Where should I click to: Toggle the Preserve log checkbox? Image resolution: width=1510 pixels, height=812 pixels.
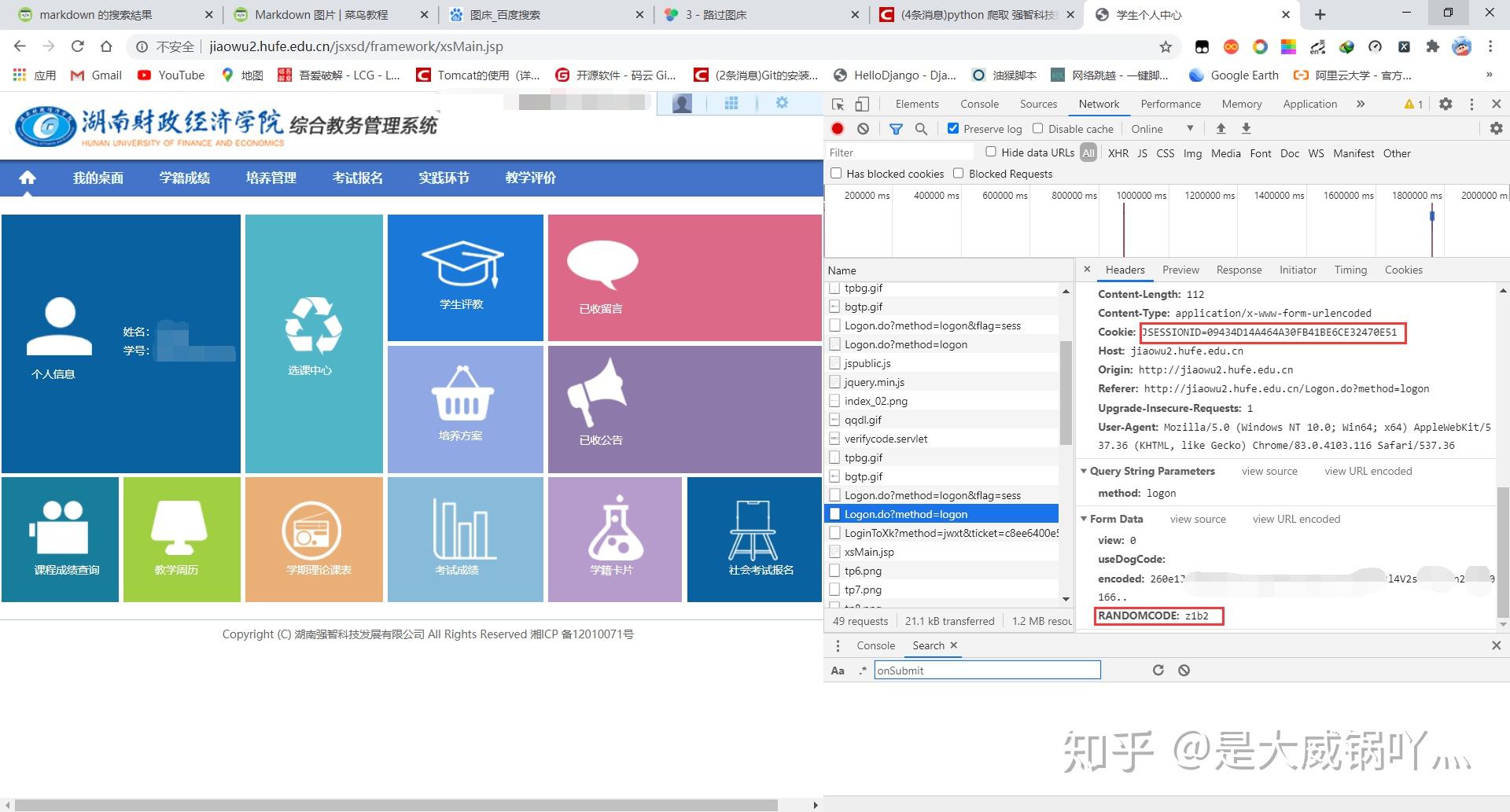pyautogui.click(x=953, y=128)
